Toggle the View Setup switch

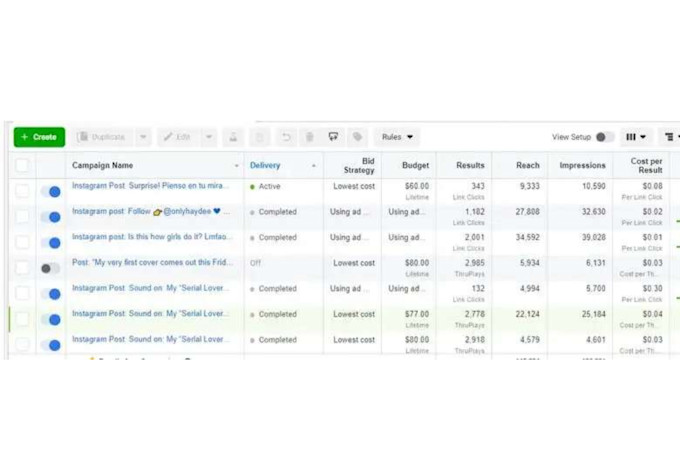click(605, 137)
